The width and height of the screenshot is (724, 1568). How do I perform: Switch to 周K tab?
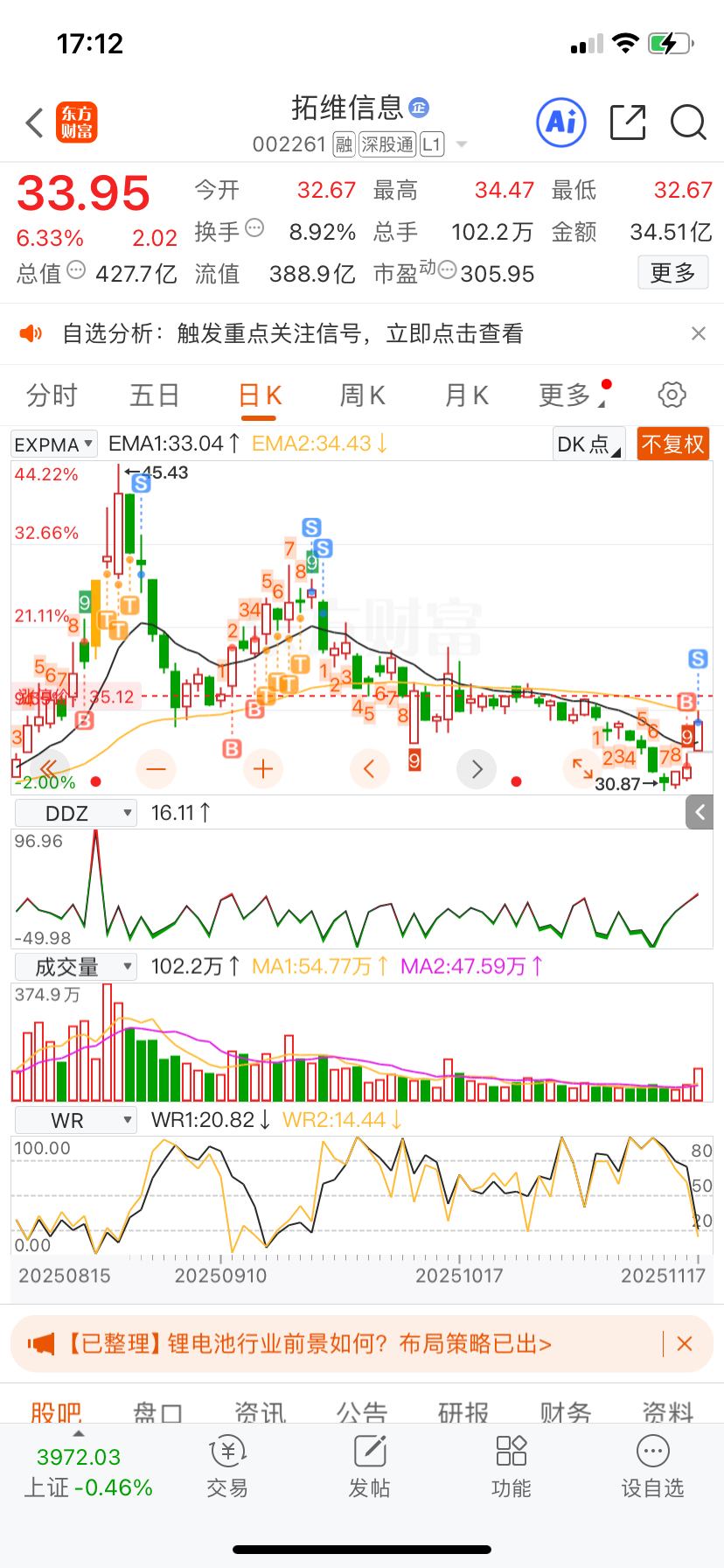coord(362,395)
